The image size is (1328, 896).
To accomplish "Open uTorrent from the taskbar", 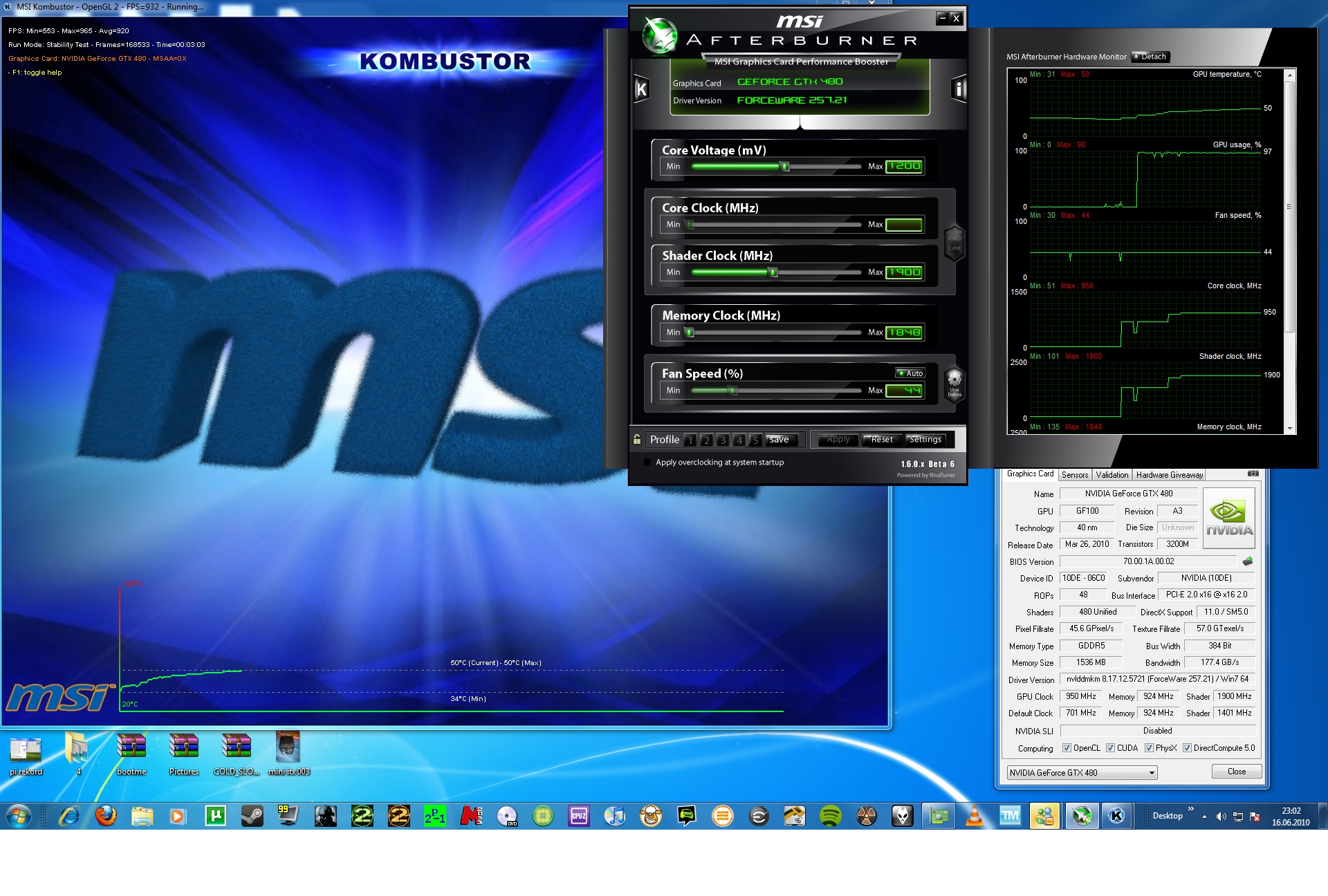I will click(x=216, y=816).
